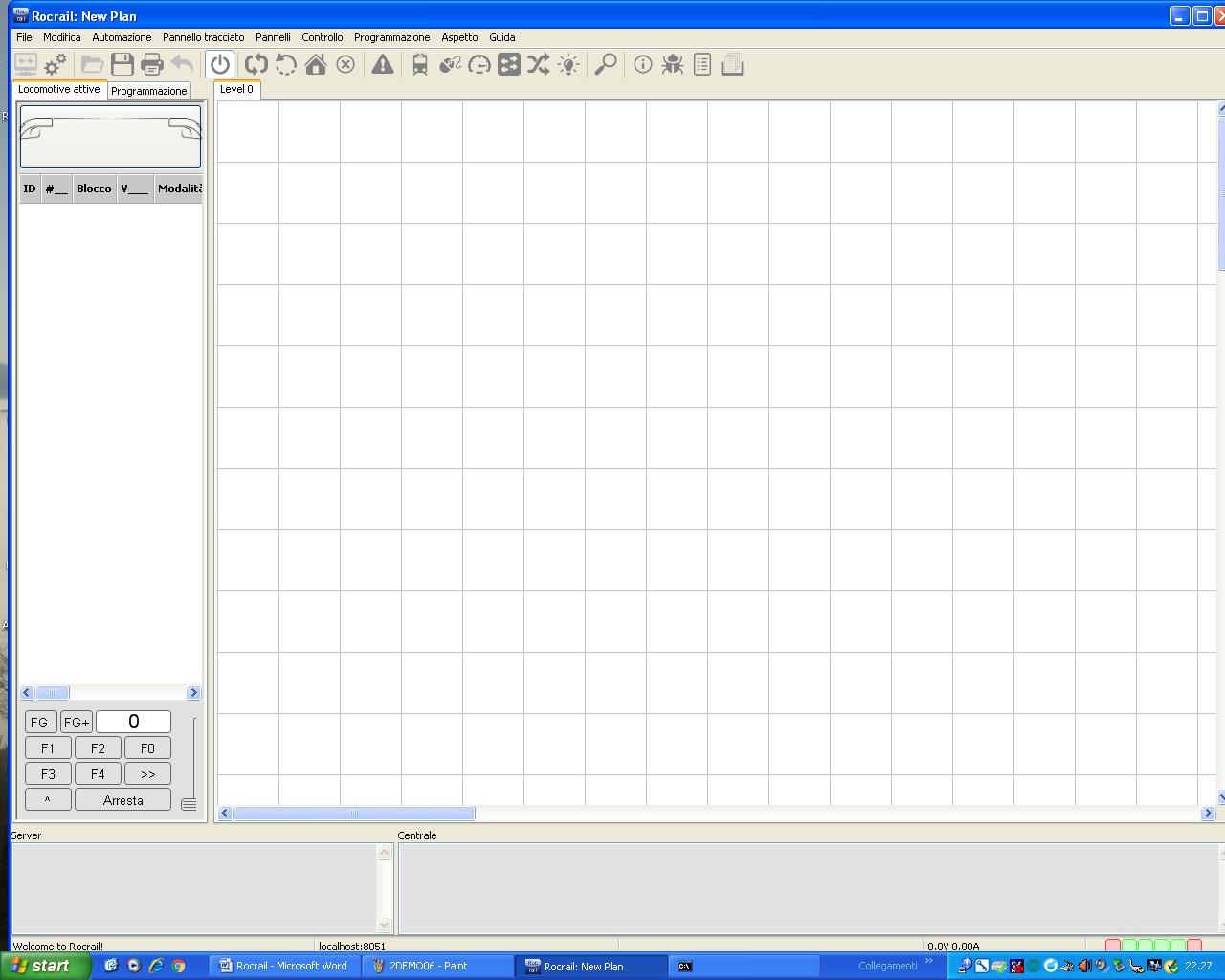Click the locomotive image preview box
1225x980 pixels.
[111, 137]
